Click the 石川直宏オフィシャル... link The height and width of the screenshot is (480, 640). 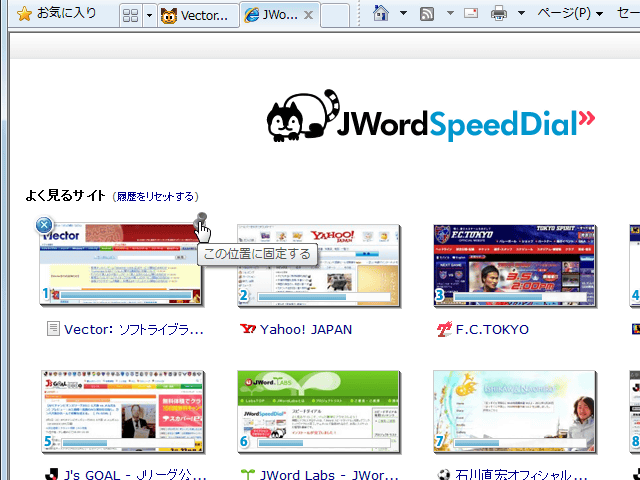pos(521,474)
